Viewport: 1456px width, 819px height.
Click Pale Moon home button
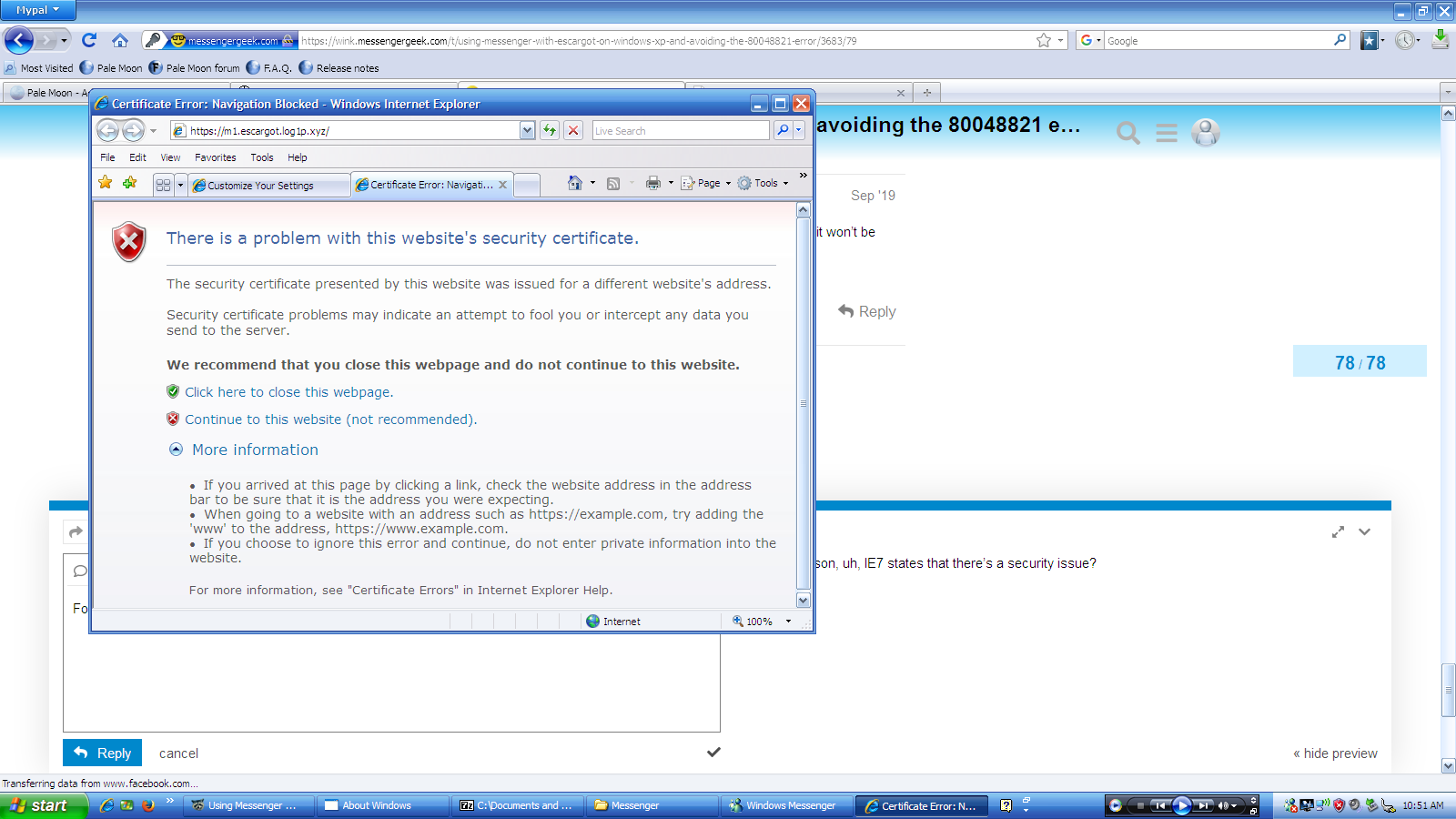tap(120, 40)
